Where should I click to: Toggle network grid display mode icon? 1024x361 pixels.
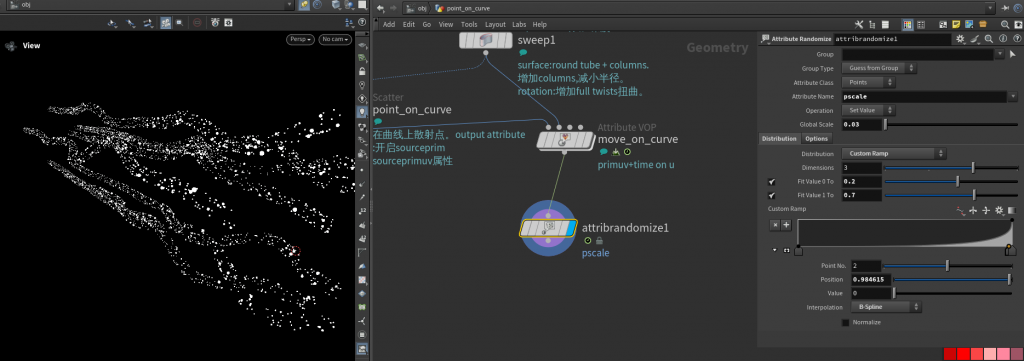pyautogui.click(x=908, y=24)
